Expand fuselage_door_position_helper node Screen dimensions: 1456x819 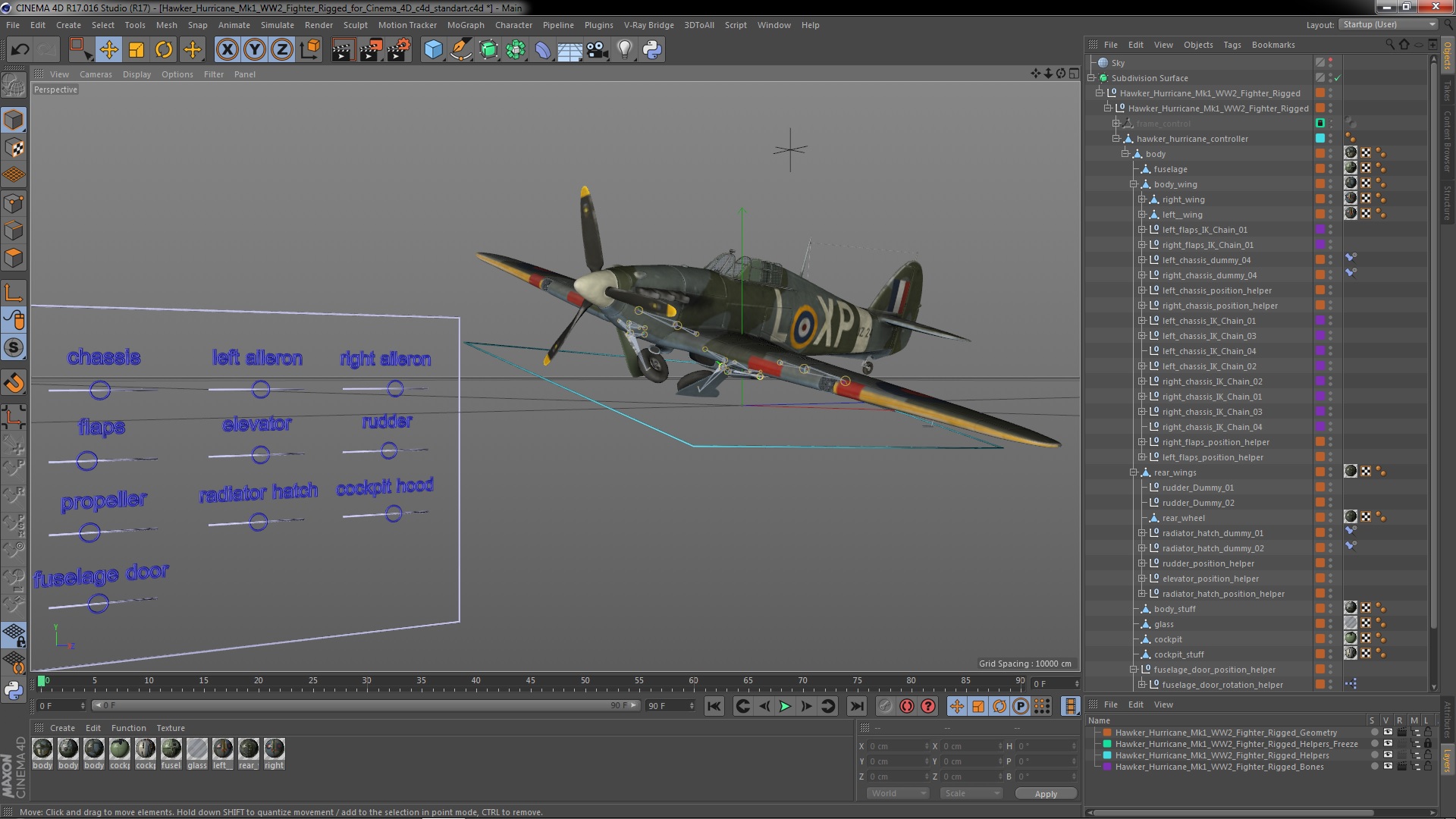point(1134,670)
